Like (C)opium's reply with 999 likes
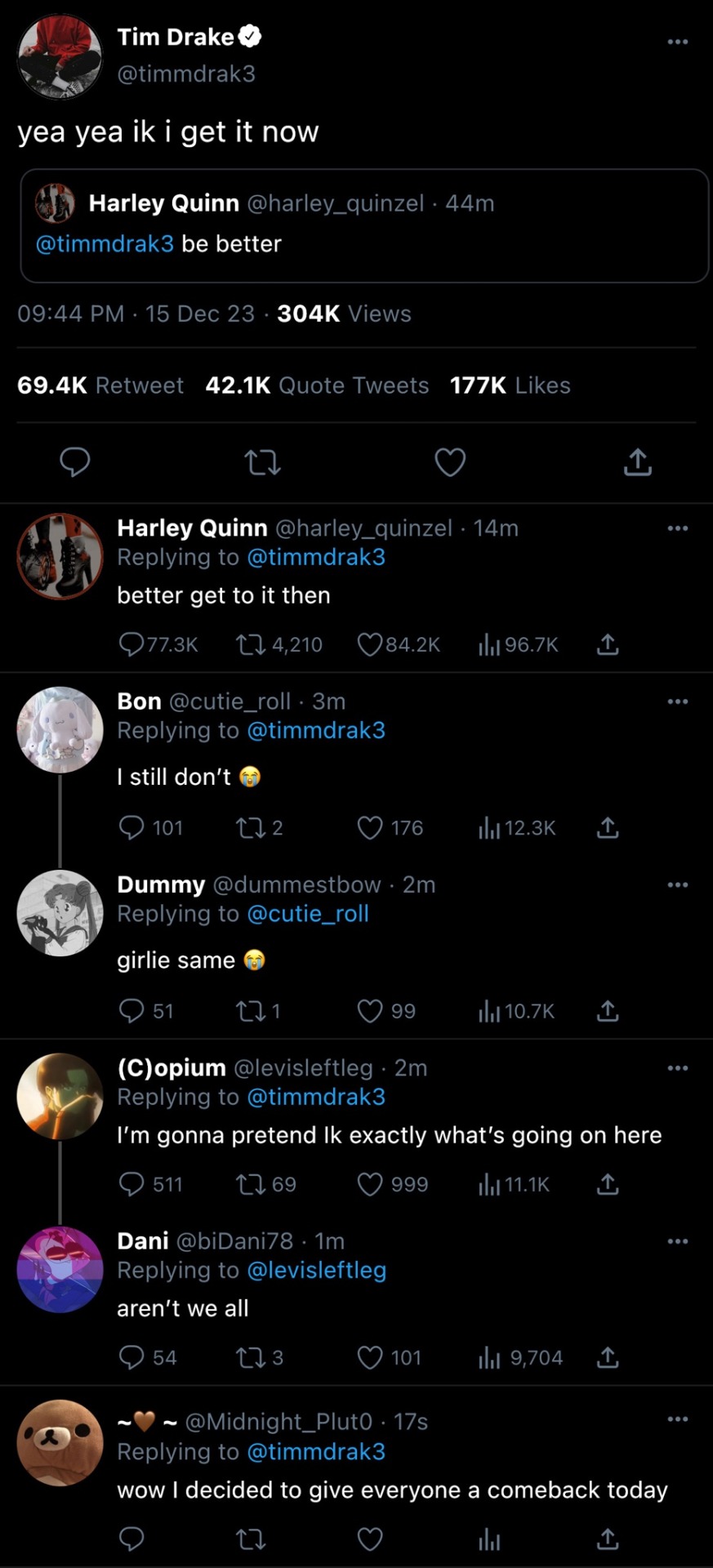 [x=370, y=1184]
